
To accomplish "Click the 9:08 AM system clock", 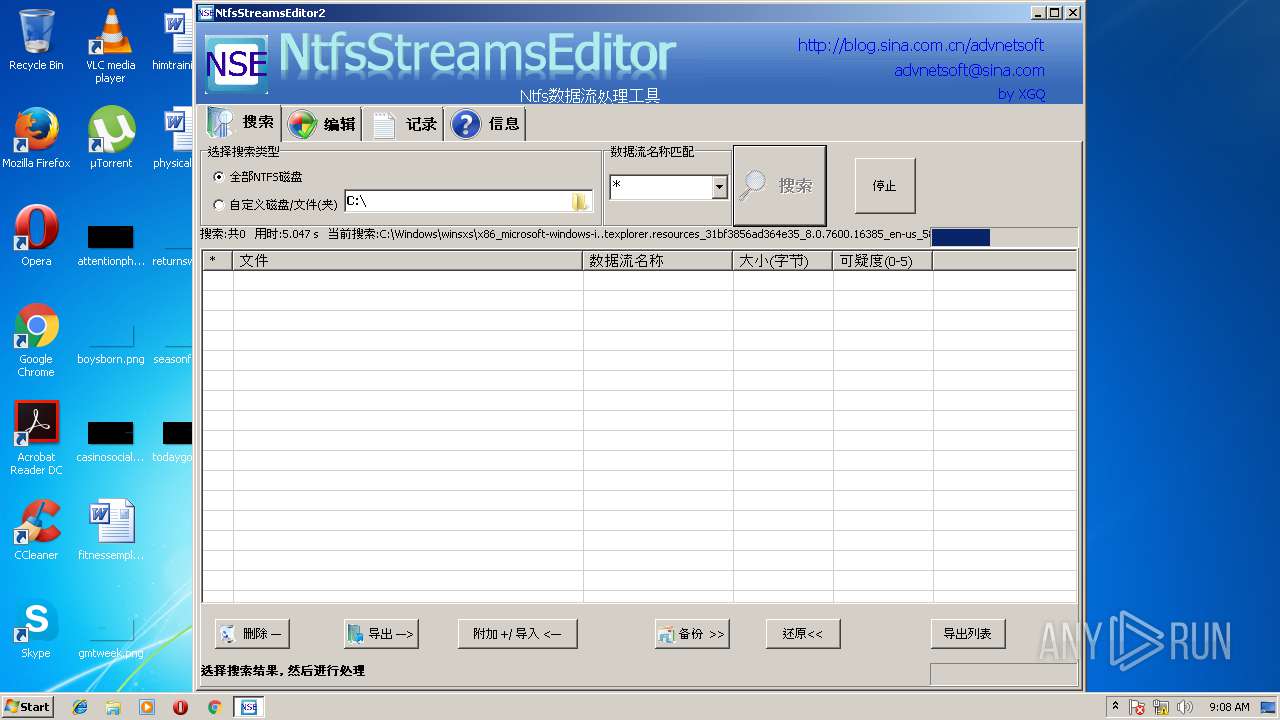I will point(1229,707).
